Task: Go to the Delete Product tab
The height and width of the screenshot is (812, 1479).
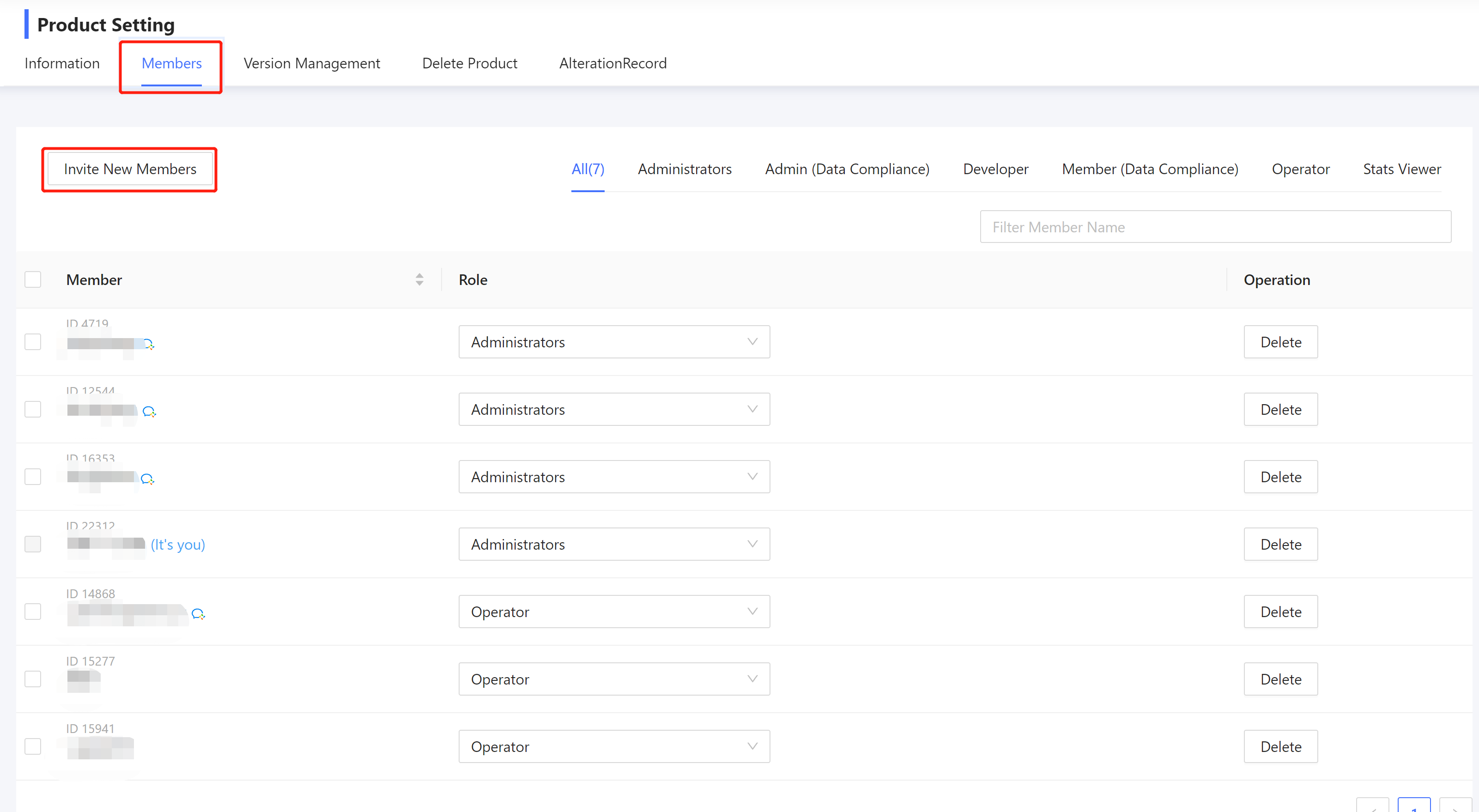Action: point(470,63)
